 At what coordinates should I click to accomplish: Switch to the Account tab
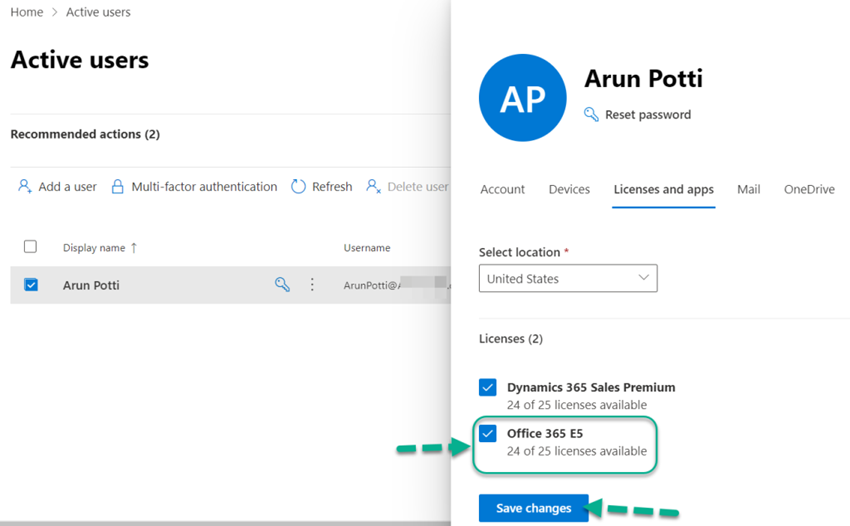[503, 189]
